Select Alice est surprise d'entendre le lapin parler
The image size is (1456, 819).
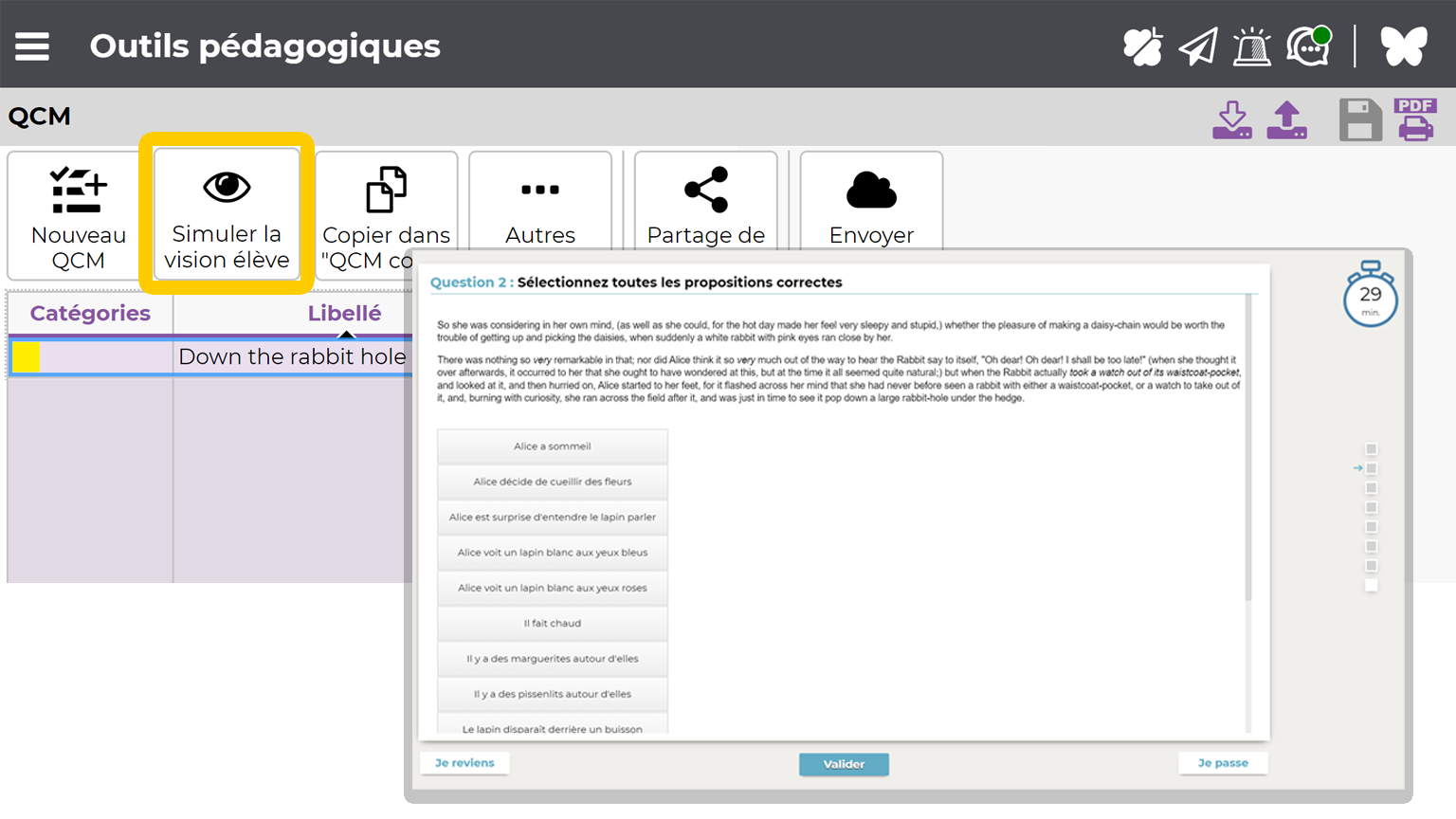(553, 517)
